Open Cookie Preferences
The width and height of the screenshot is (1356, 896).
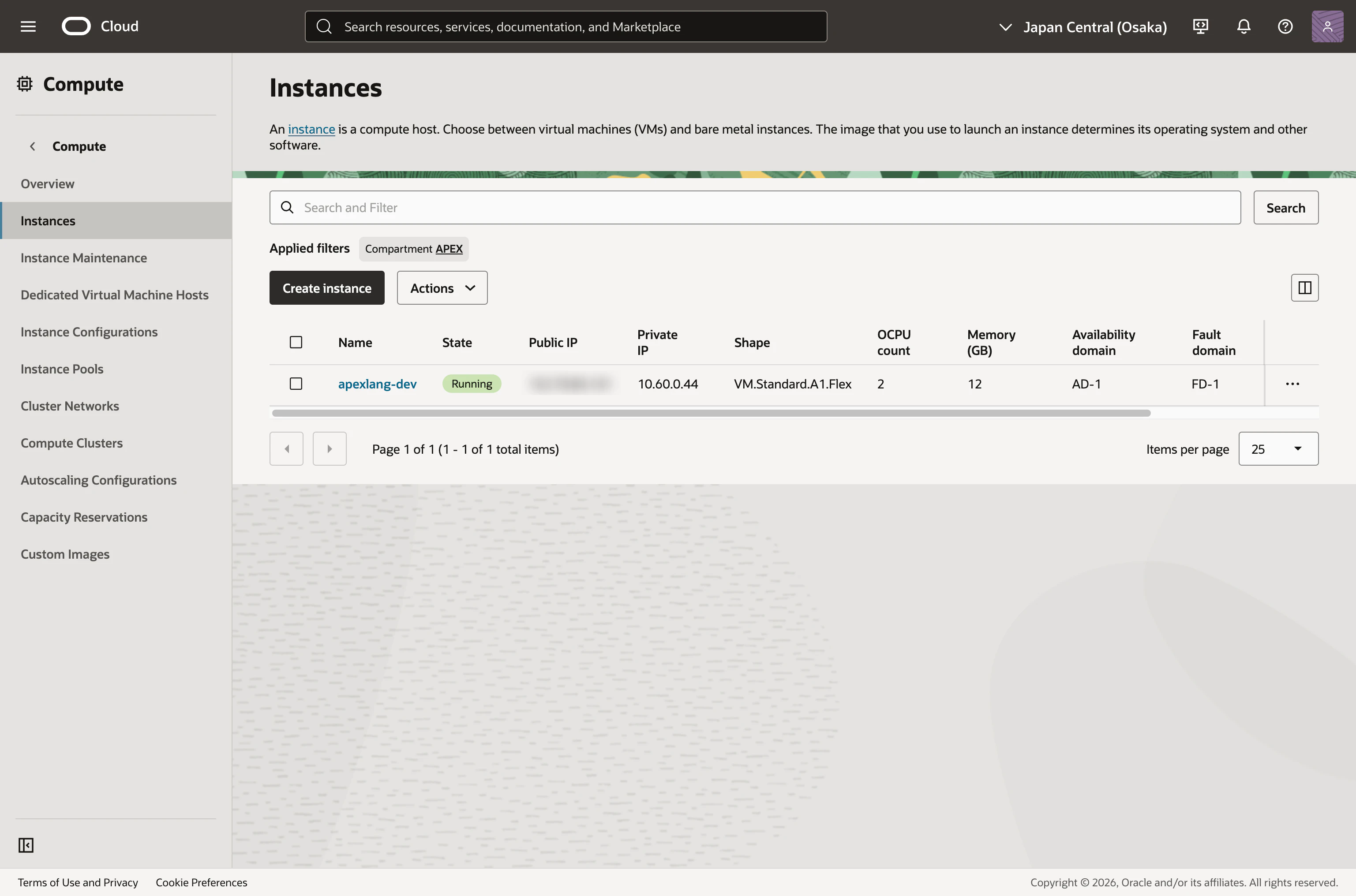coord(201,882)
